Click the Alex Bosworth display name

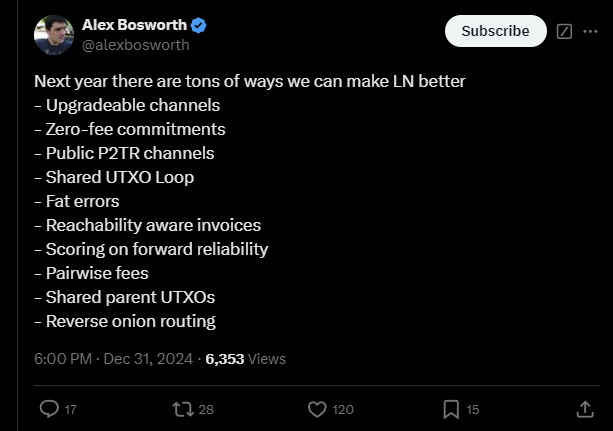[134, 24]
